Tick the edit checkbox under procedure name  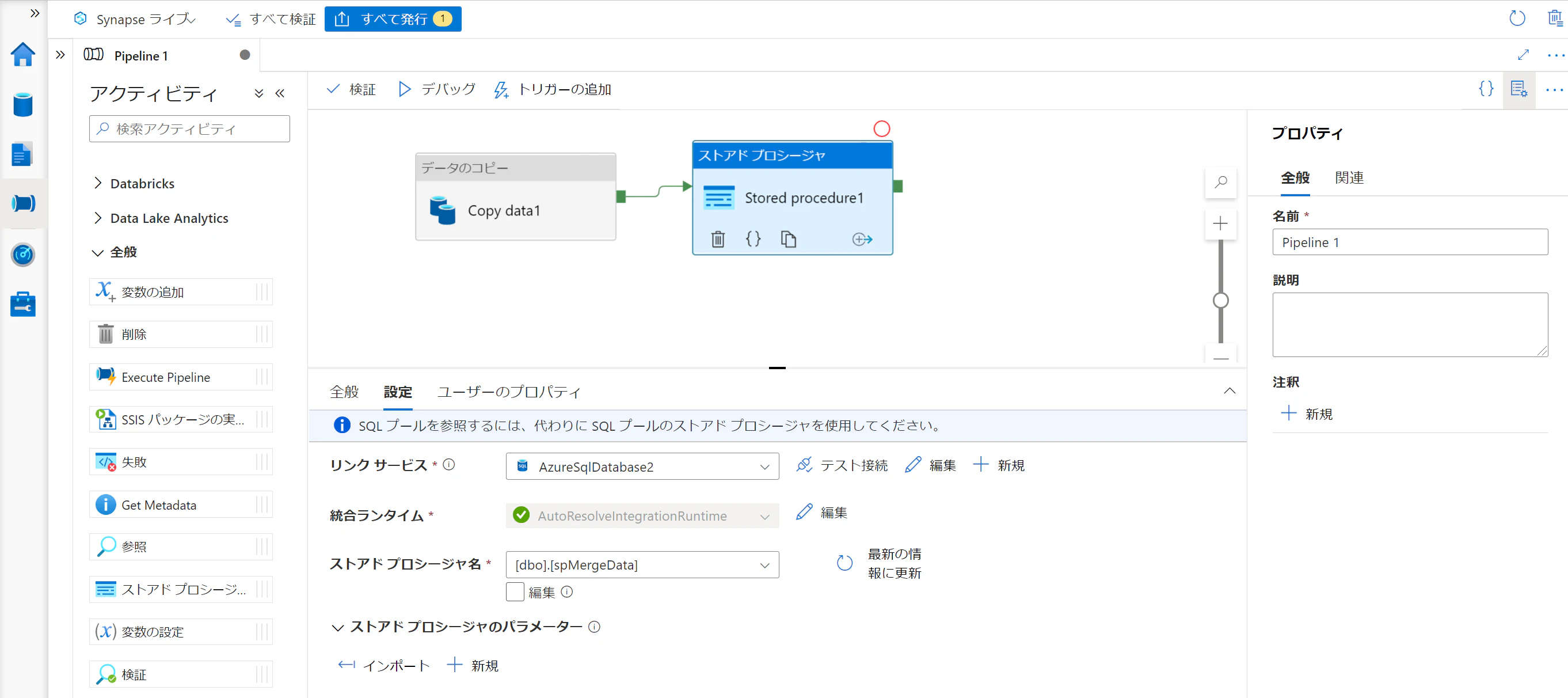point(515,592)
